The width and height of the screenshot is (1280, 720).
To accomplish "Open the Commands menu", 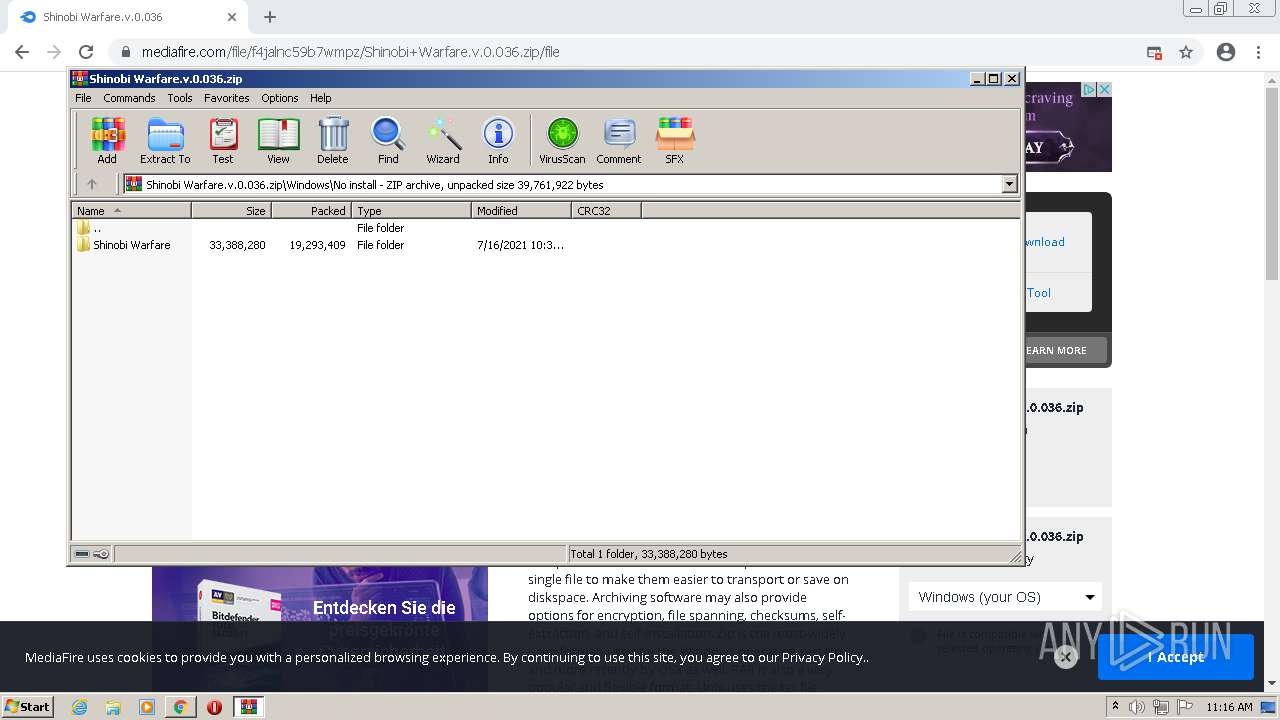I will point(129,98).
